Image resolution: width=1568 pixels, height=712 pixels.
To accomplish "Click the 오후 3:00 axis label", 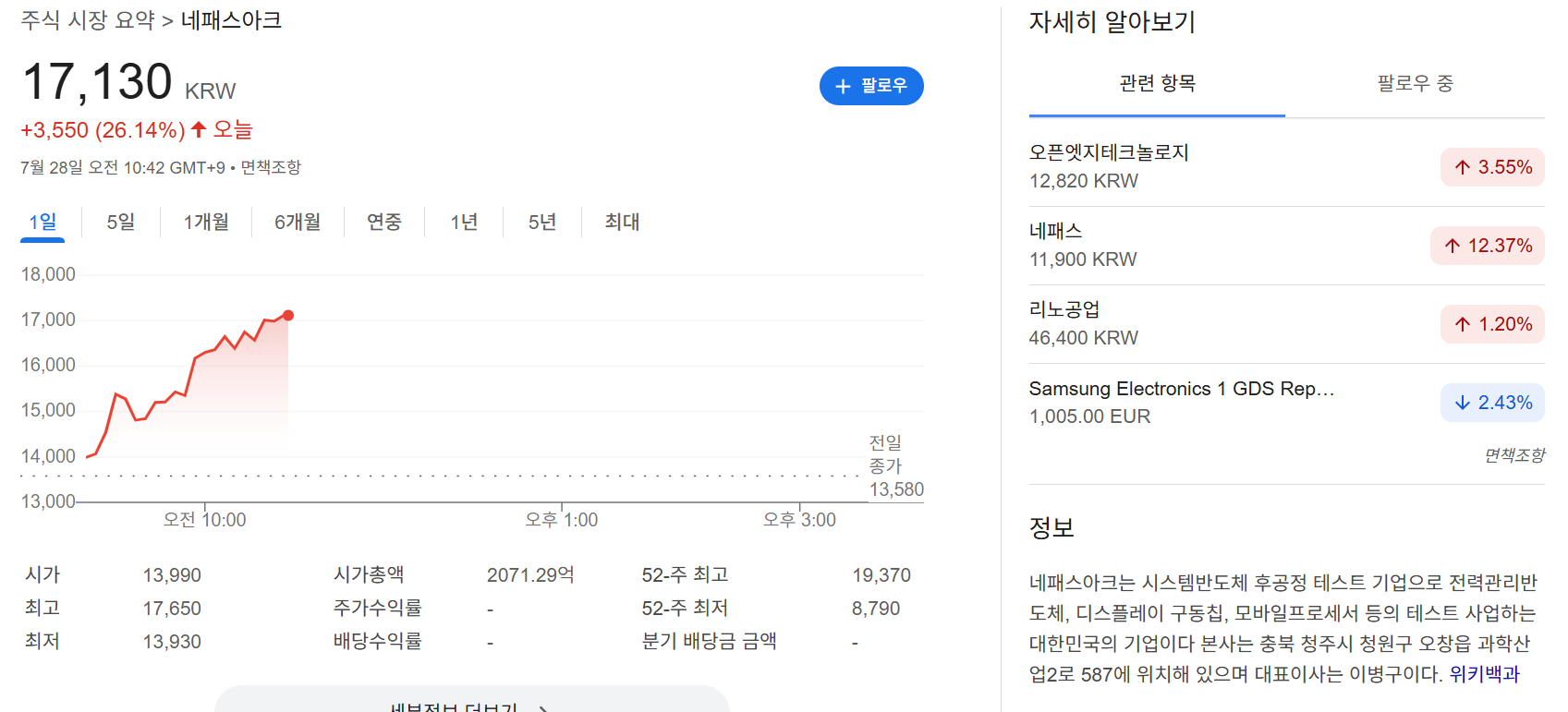I will [x=799, y=520].
